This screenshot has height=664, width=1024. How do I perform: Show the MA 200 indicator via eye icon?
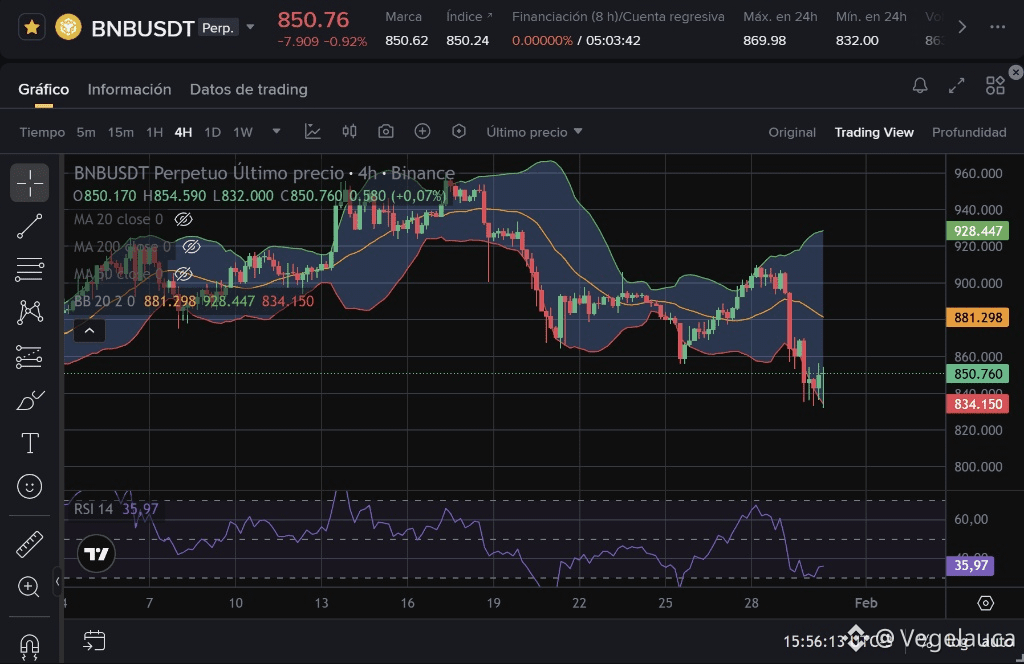(x=192, y=246)
